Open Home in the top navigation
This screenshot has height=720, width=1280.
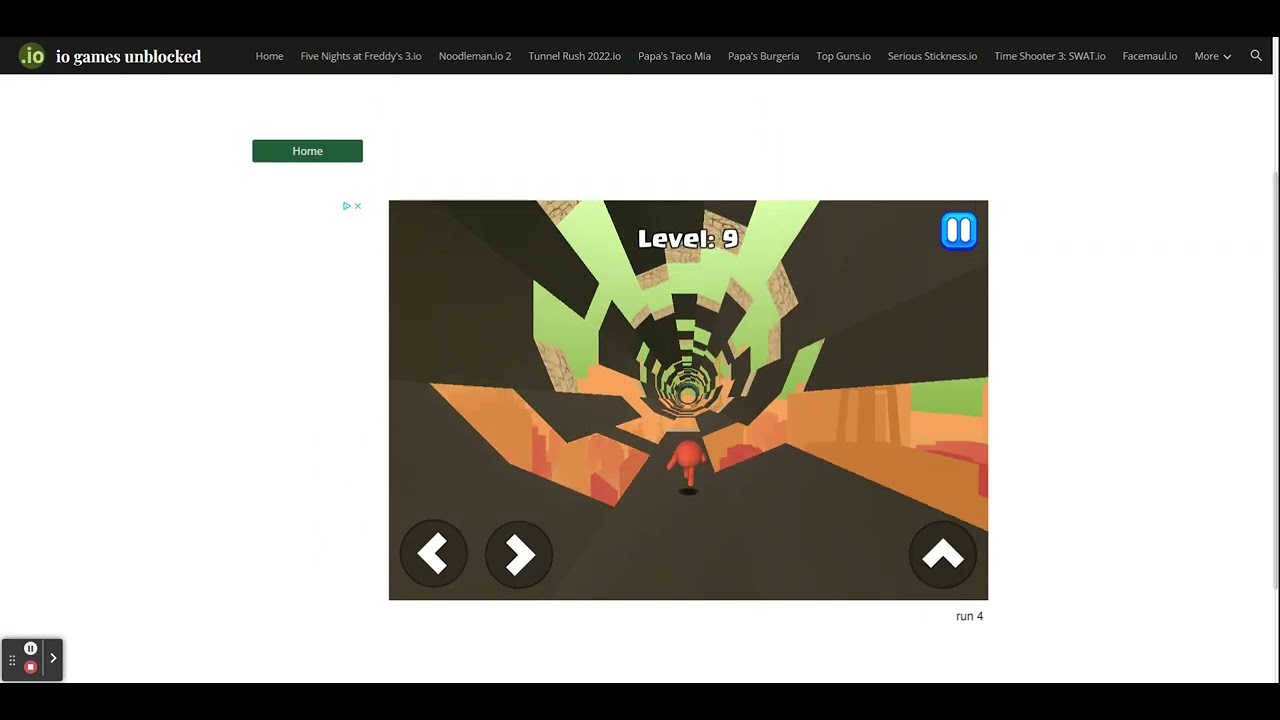point(269,56)
